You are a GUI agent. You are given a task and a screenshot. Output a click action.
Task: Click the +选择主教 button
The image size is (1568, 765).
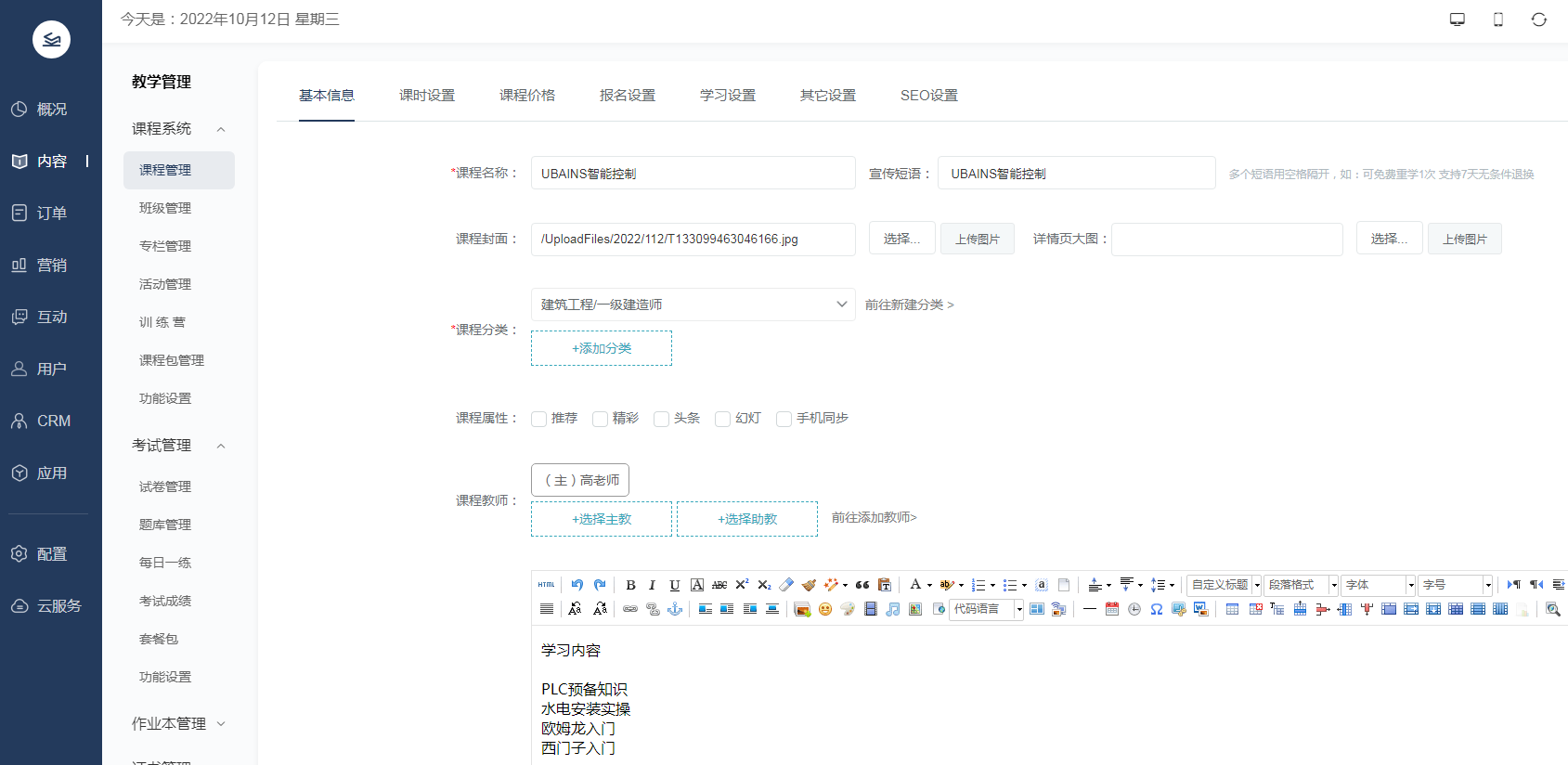[601, 519]
